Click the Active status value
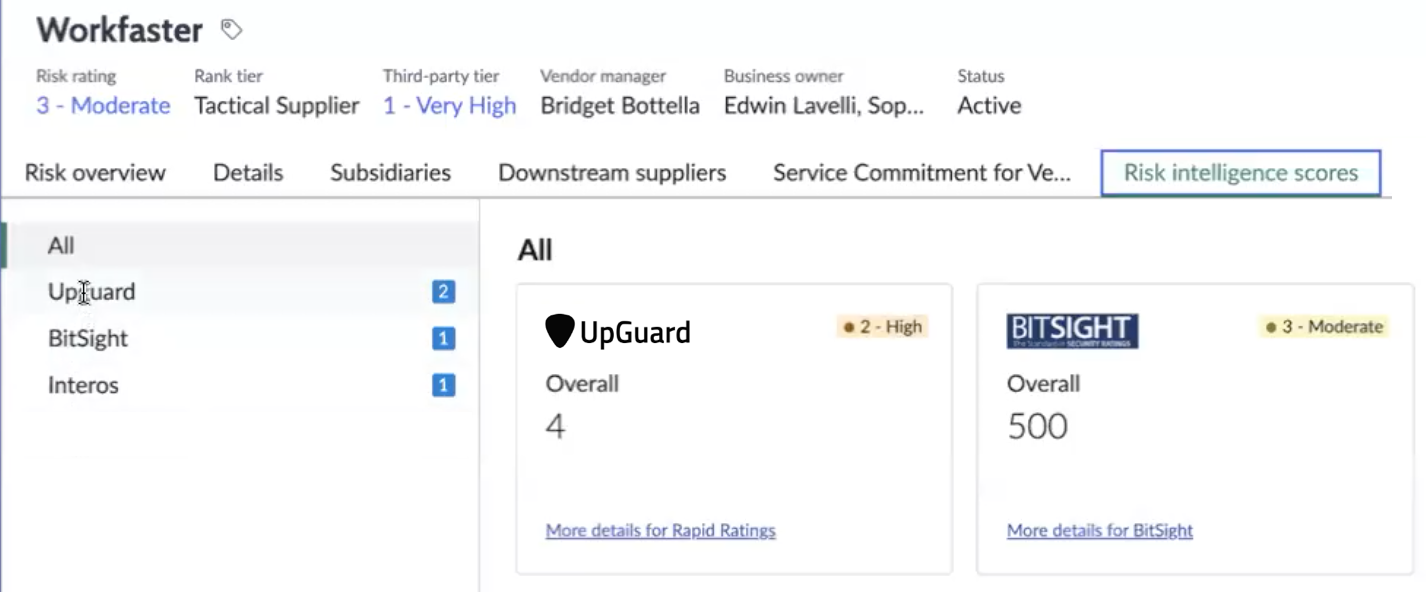1426x594 pixels. click(x=989, y=106)
